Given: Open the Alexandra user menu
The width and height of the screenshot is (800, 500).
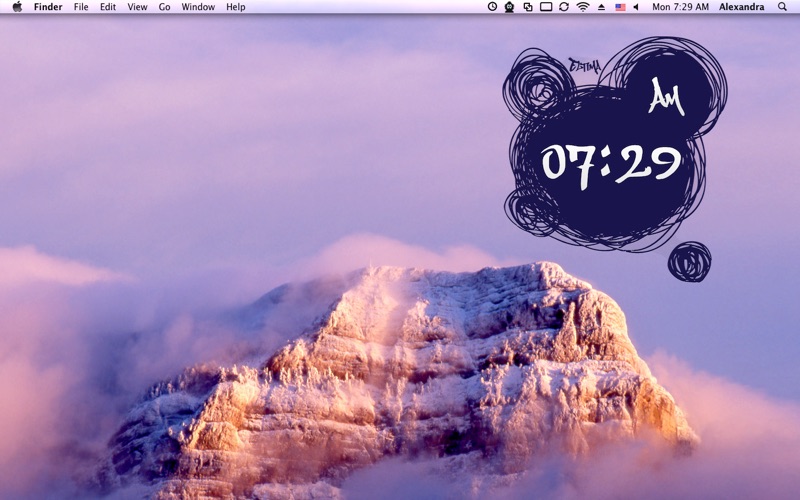Looking at the screenshot, I should (x=741, y=7).
